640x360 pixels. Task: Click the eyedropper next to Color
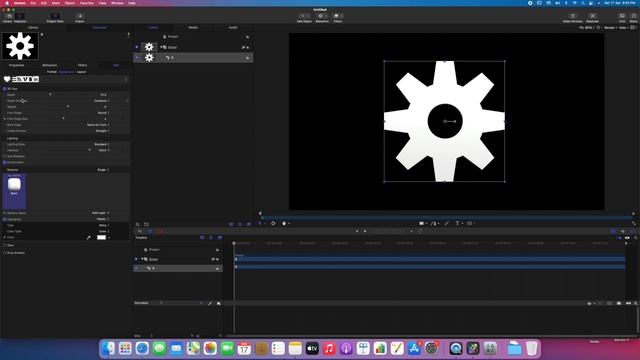pos(89,237)
